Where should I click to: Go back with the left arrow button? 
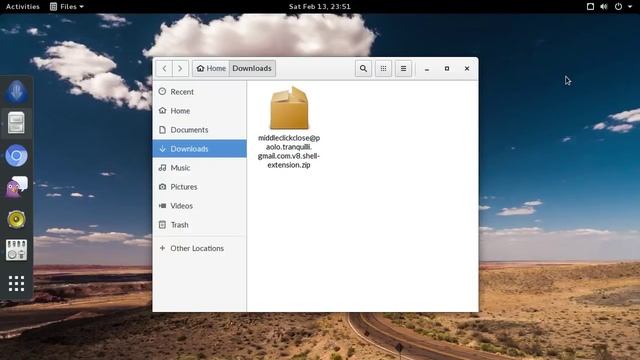pos(164,69)
